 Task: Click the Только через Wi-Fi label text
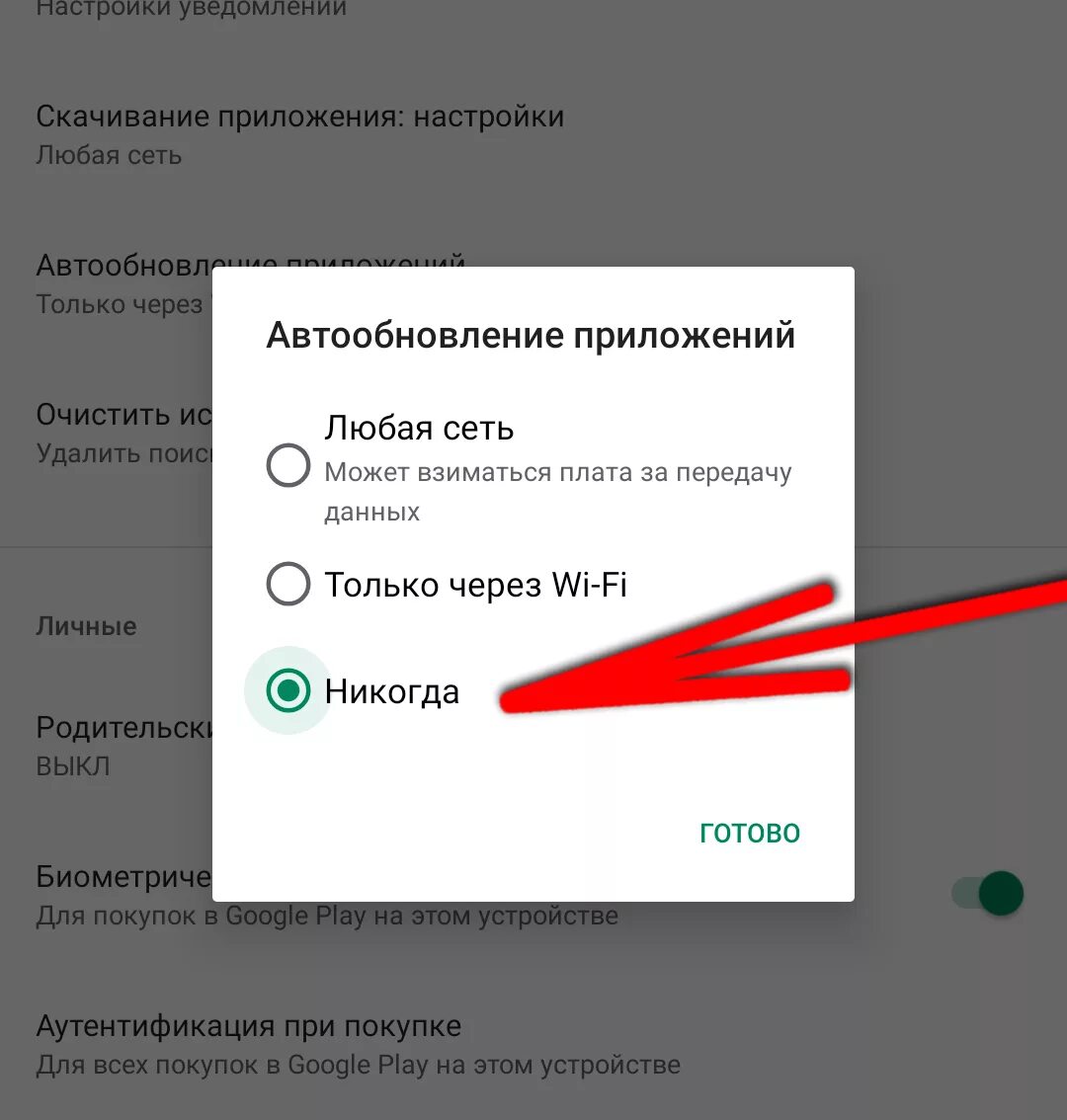click(x=475, y=585)
